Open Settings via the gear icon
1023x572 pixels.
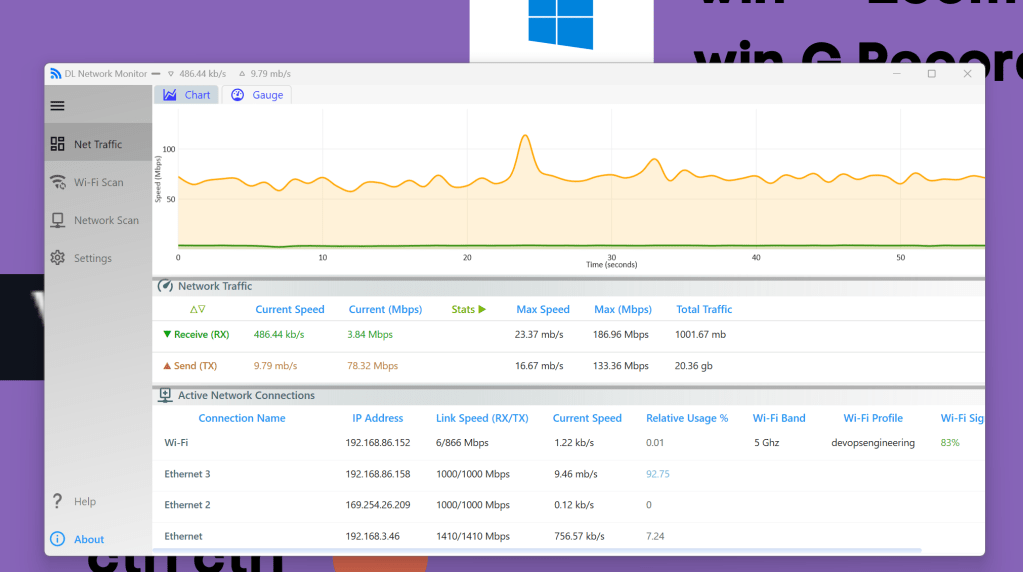pyautogui.click(x=57, y=258)
